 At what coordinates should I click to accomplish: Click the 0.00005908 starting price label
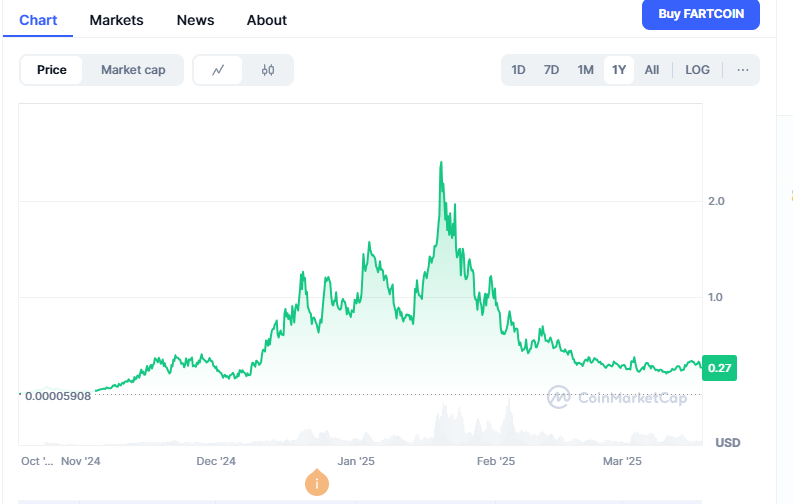click(x=58, y=396)
